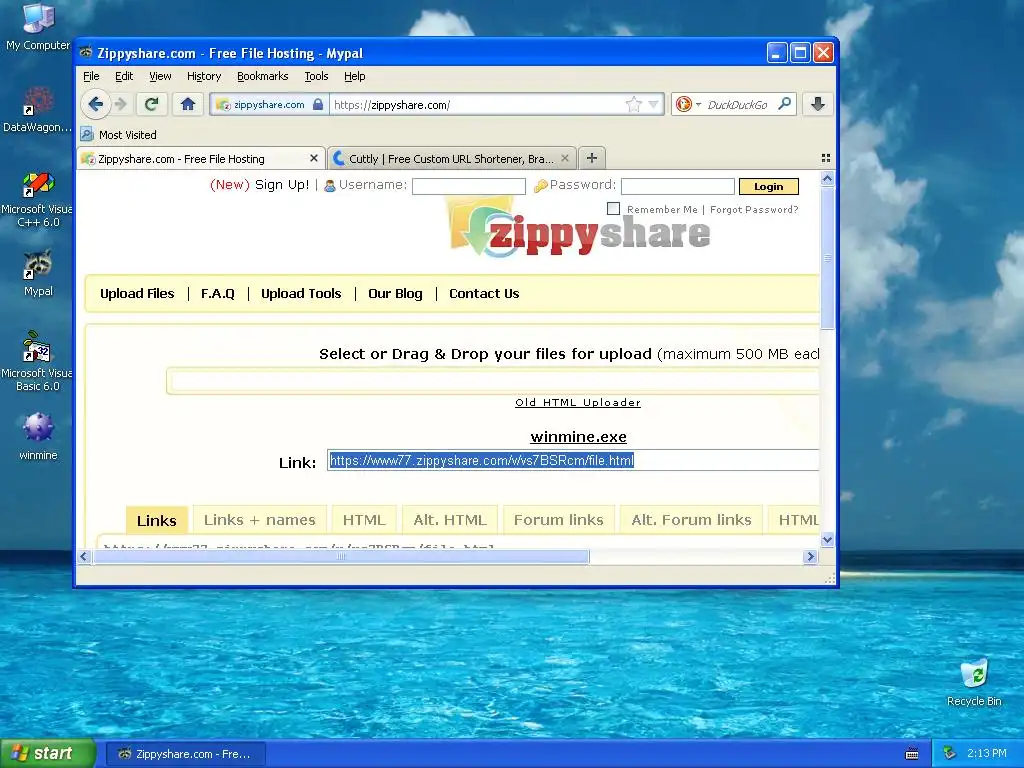Open the URL history dropdown arrow
Image resolution: width=1024 pixels, height=768 pixels.
[x=654, y=104]
